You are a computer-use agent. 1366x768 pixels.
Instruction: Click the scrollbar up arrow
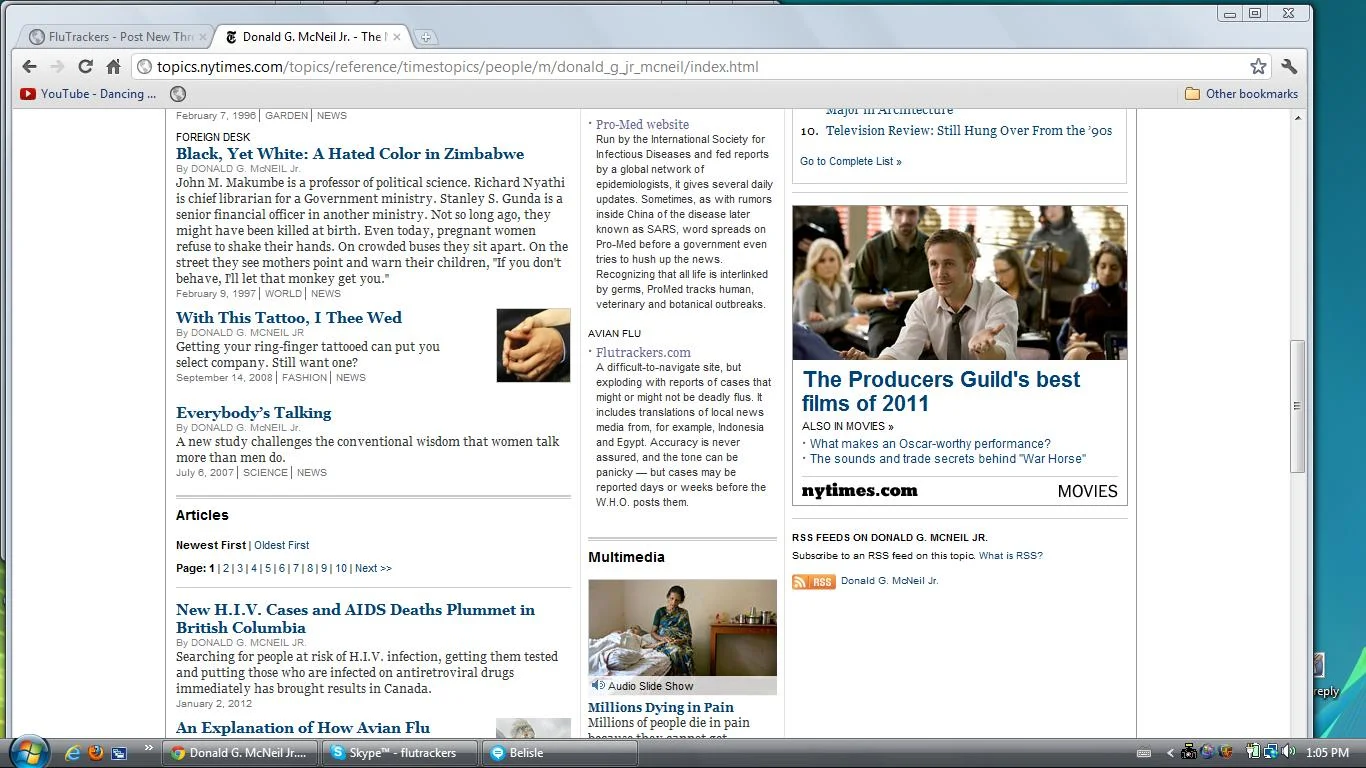tap(1298, 118)
